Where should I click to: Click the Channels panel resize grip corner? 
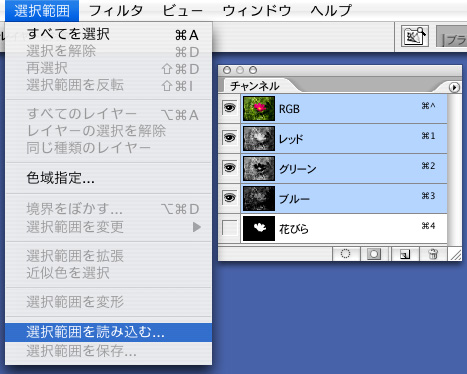pyautogui.click(x=455, y=255)
